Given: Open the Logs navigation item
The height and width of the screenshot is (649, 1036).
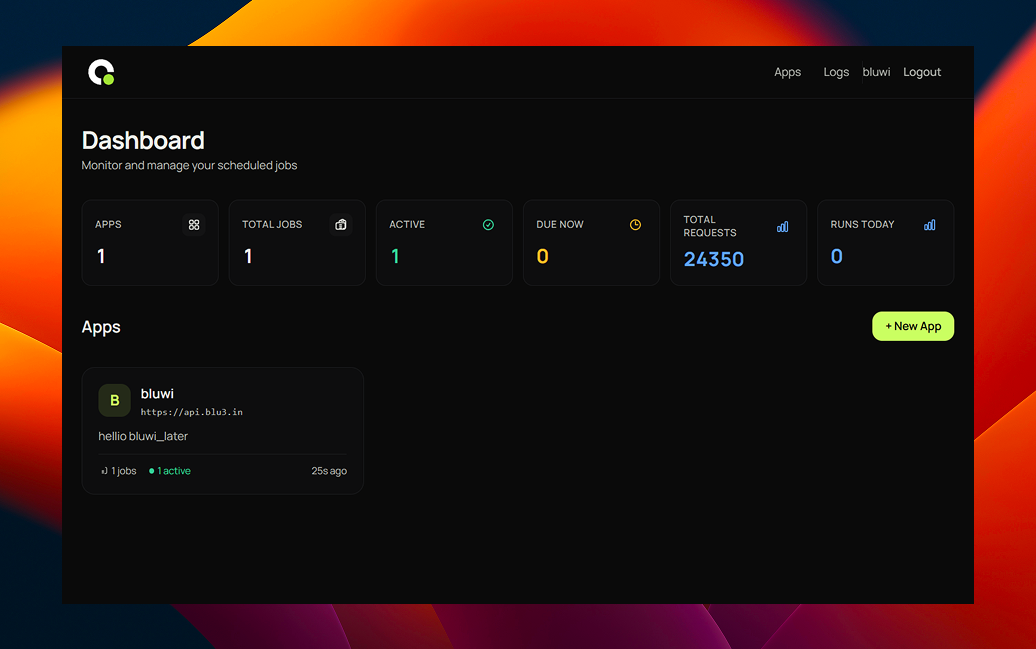Looking at the screenshot, I should click(x=836, y=72).
